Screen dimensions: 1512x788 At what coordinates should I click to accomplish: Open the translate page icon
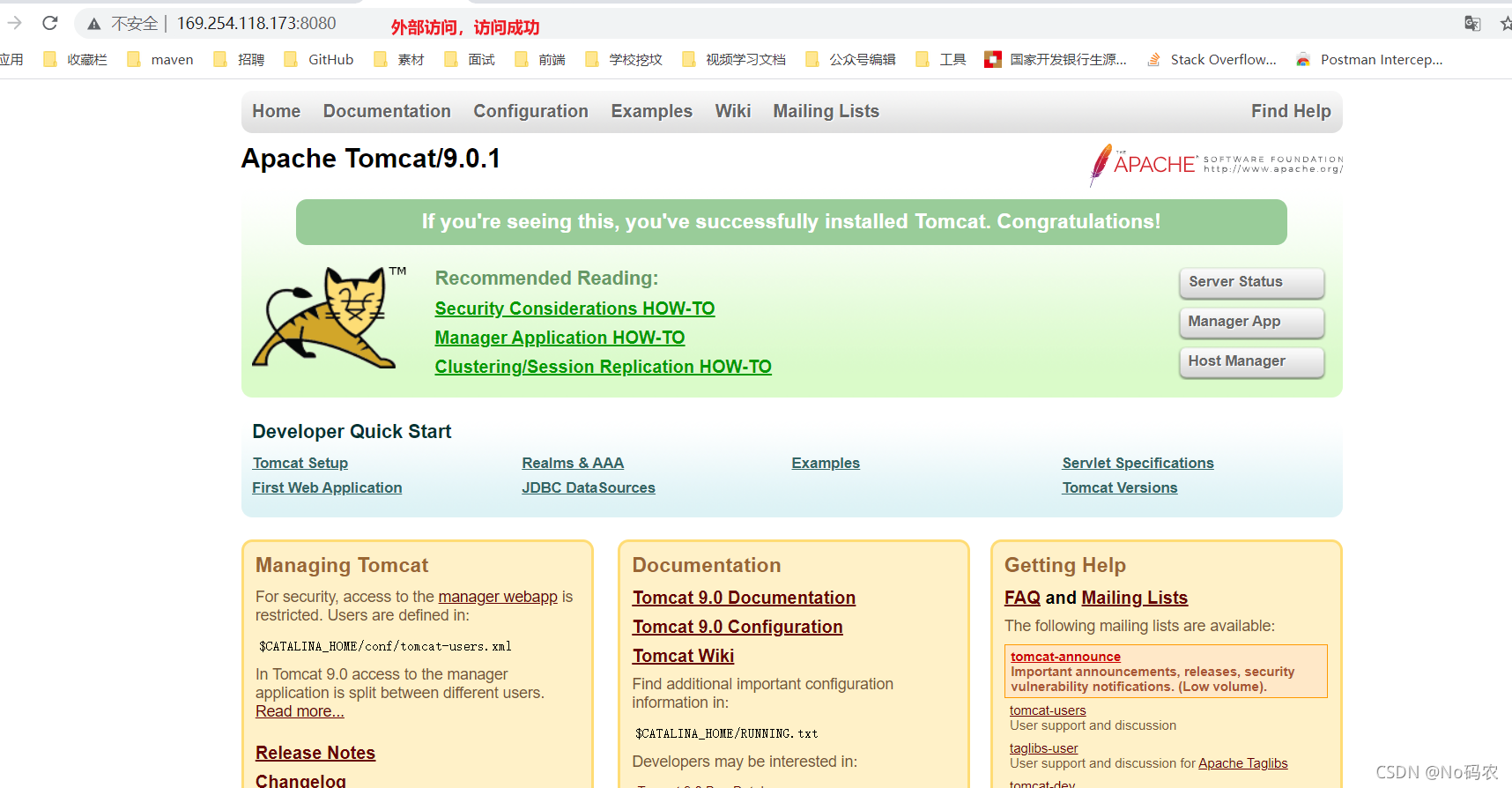[1472, 24]
